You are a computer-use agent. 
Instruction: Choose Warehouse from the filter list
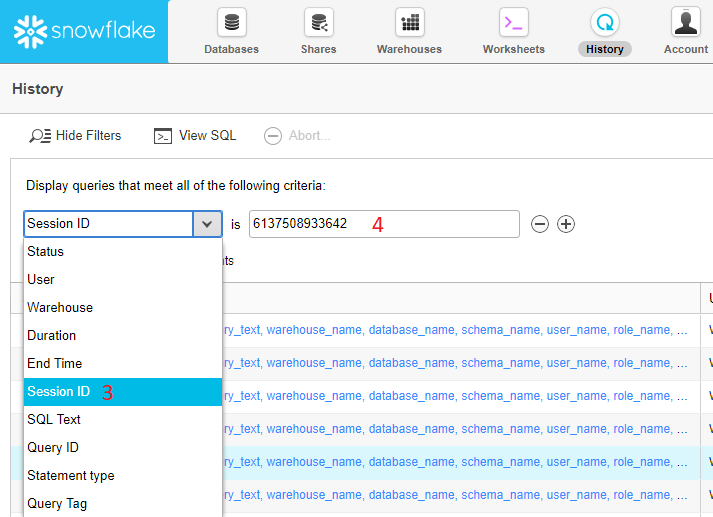point(60,308)
